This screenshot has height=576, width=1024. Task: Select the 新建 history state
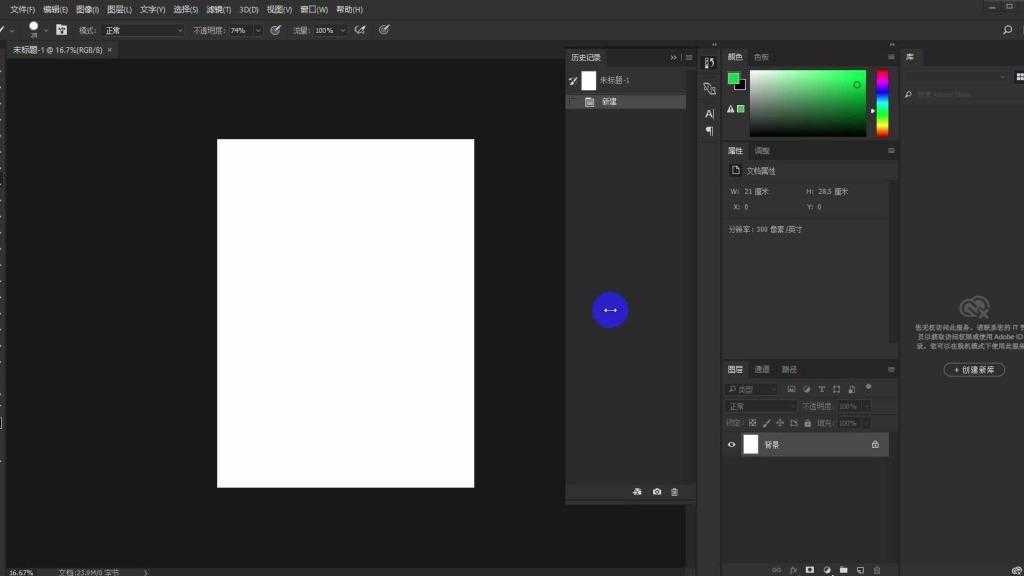click(609, 102)
